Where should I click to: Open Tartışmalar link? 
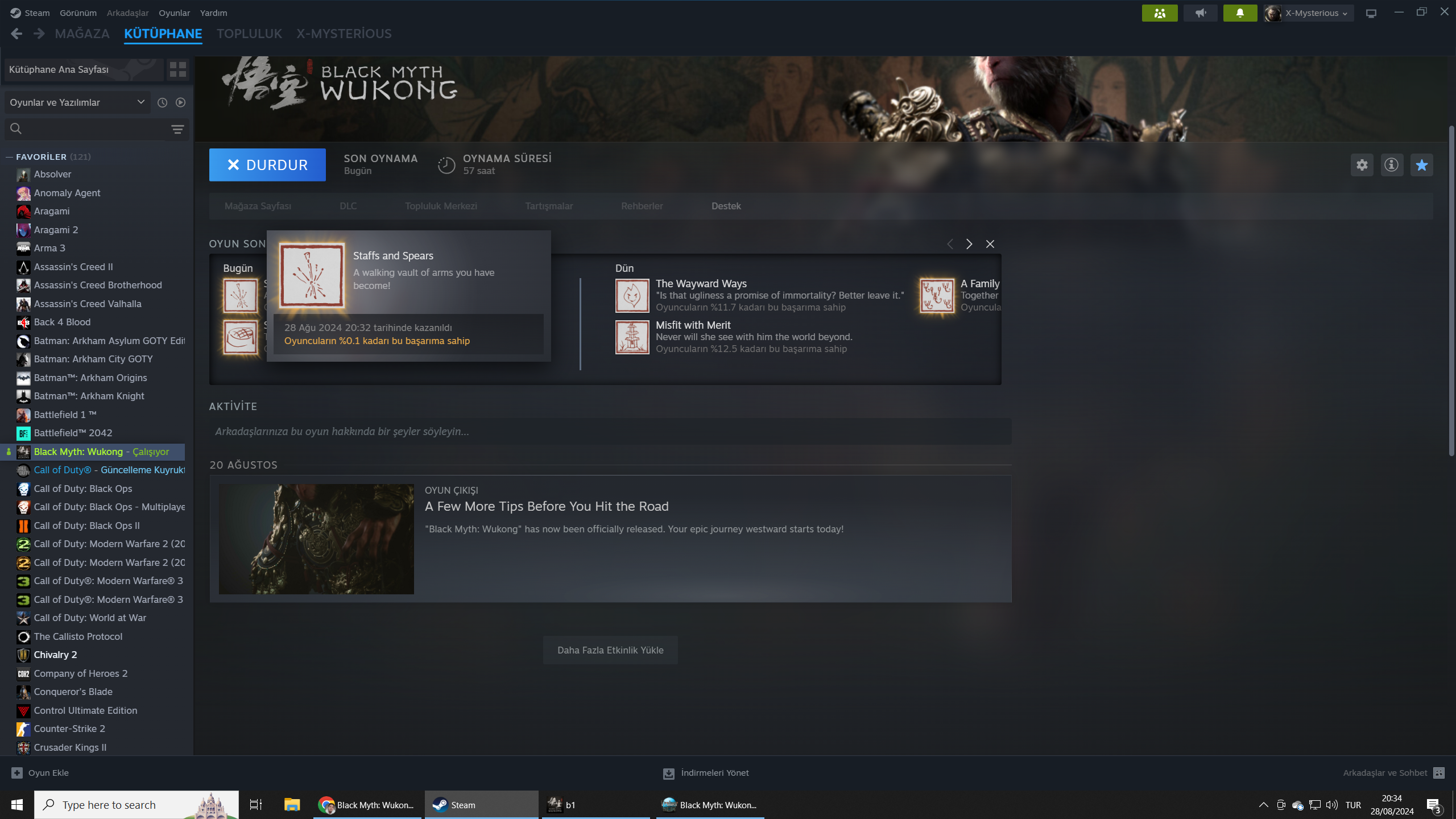[x=549, y=206]
